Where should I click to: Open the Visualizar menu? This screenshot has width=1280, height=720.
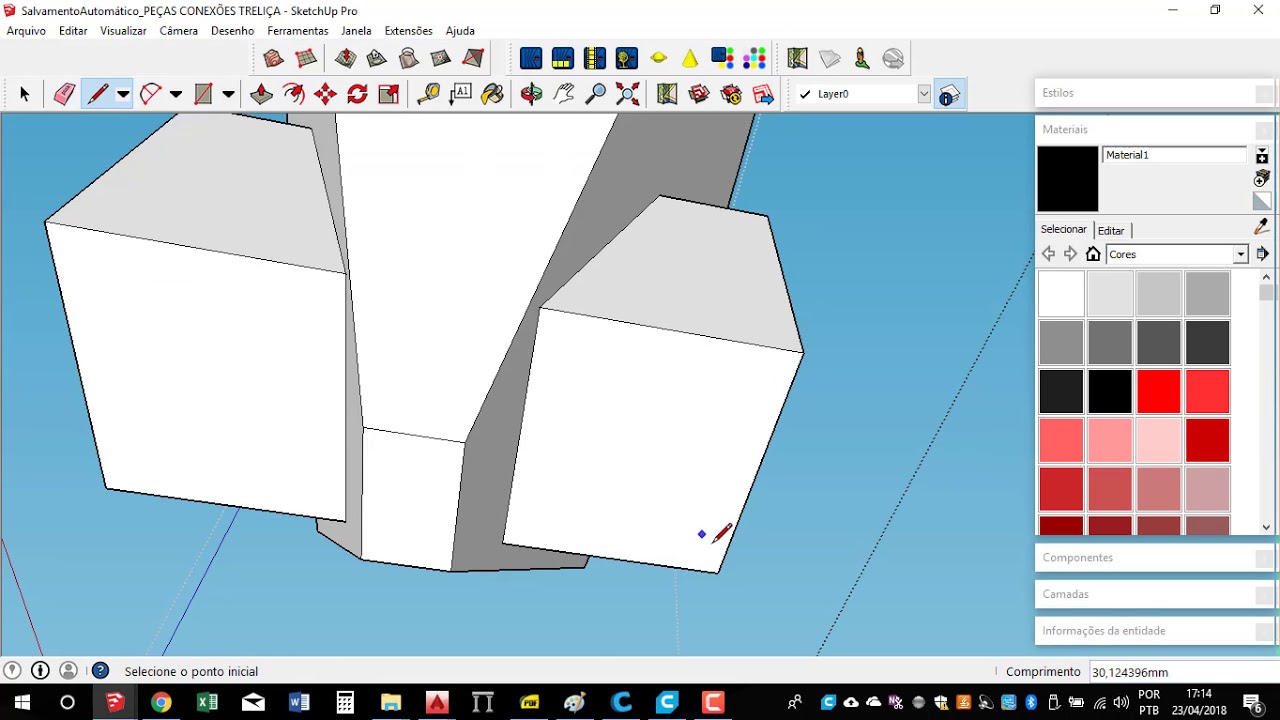123,31
